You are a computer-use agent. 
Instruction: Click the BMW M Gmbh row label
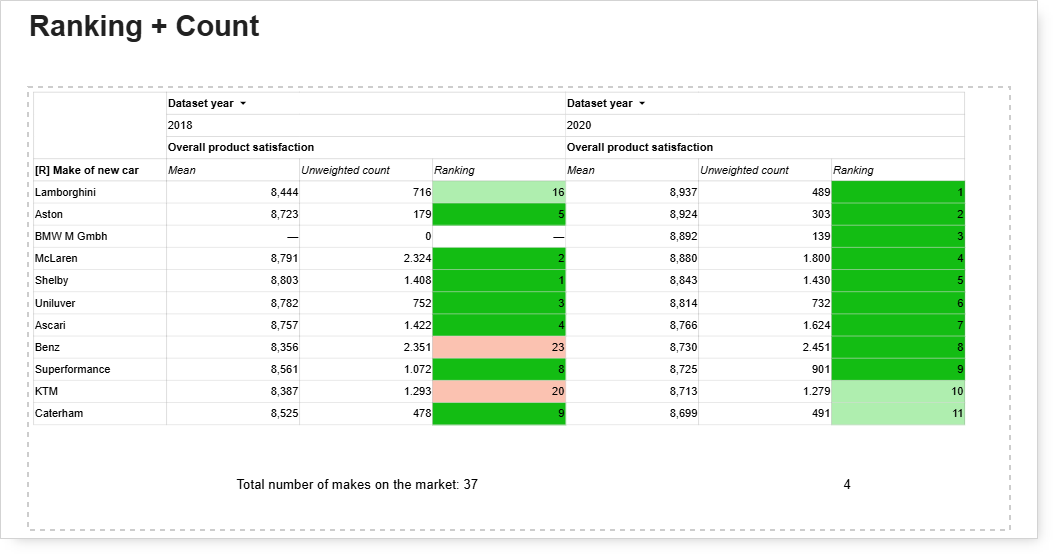[71, 236]
